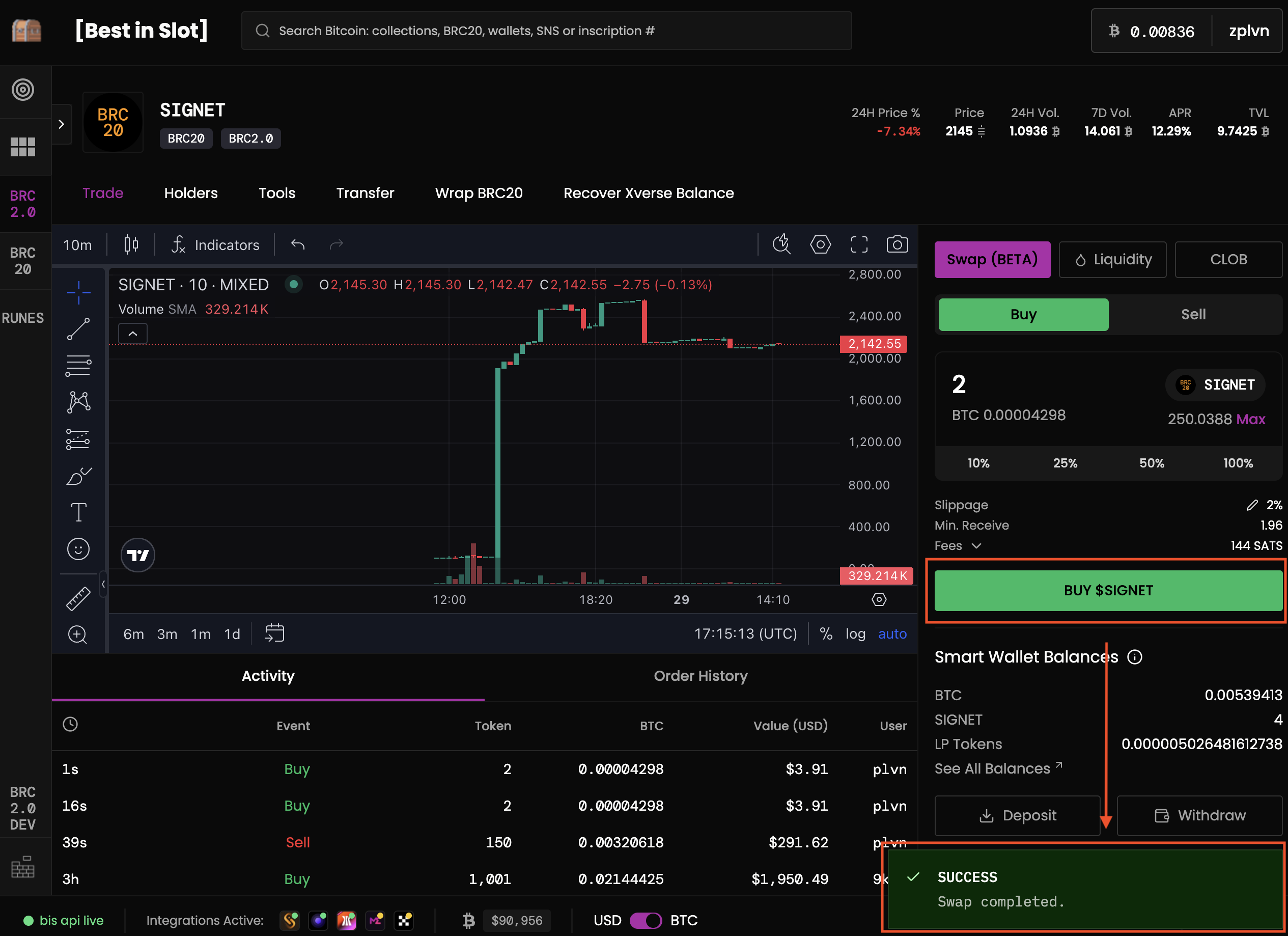Enter fullscreen chart mode
This screenshot has height=936, width=1288.
(859, 245)
